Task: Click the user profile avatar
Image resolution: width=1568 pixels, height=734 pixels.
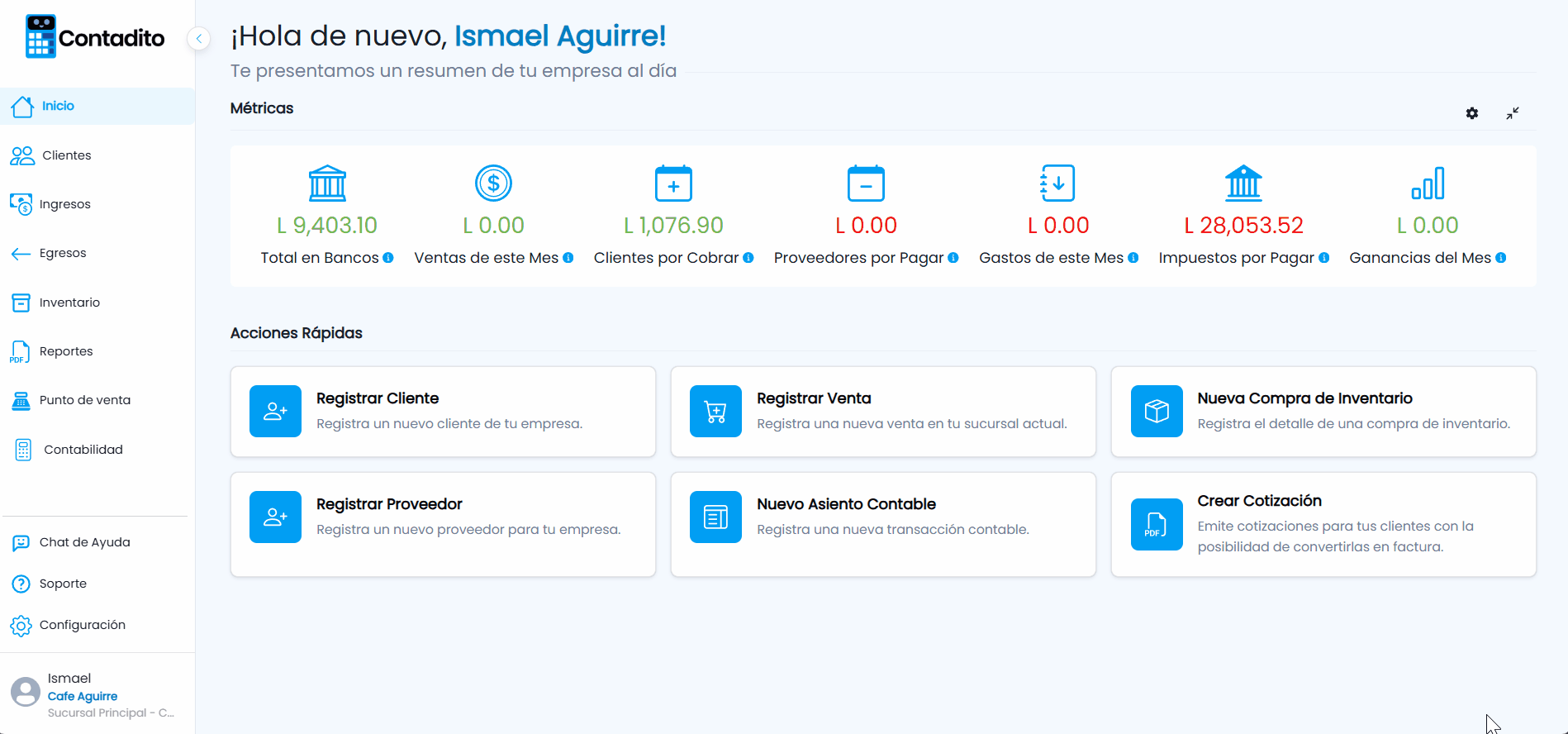Action: (26, 693)
